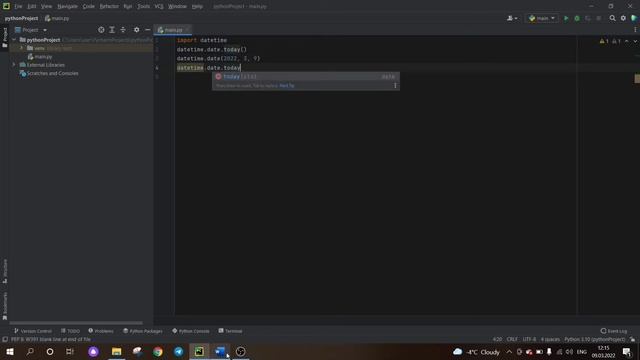
Task: Open the Window menu
Action: 177,7
